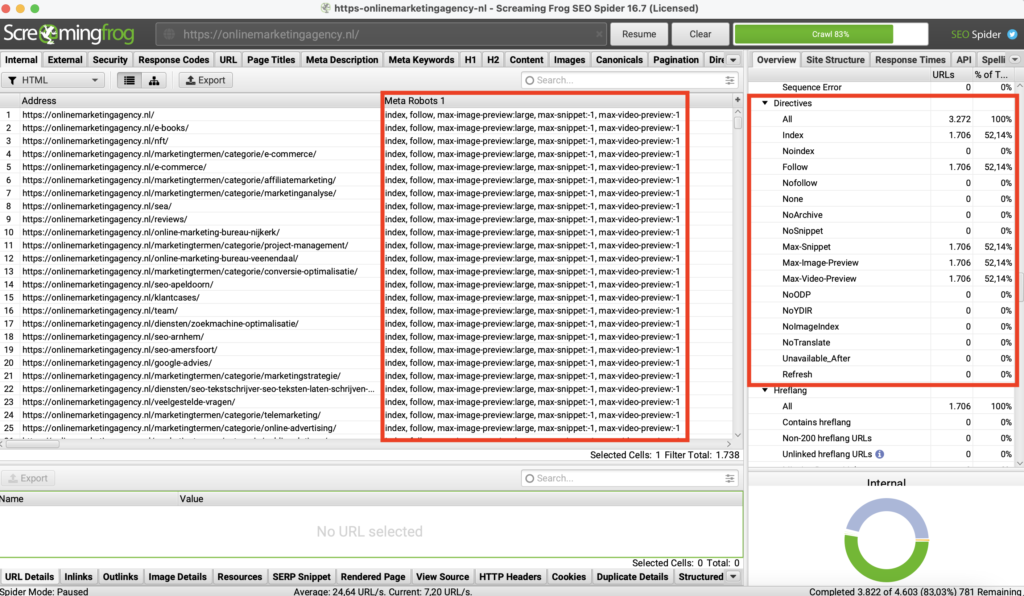The width and height of the screenshot is (1024, 596).
Task: Open the Response Codes tab
Action: tap(174, 60)
